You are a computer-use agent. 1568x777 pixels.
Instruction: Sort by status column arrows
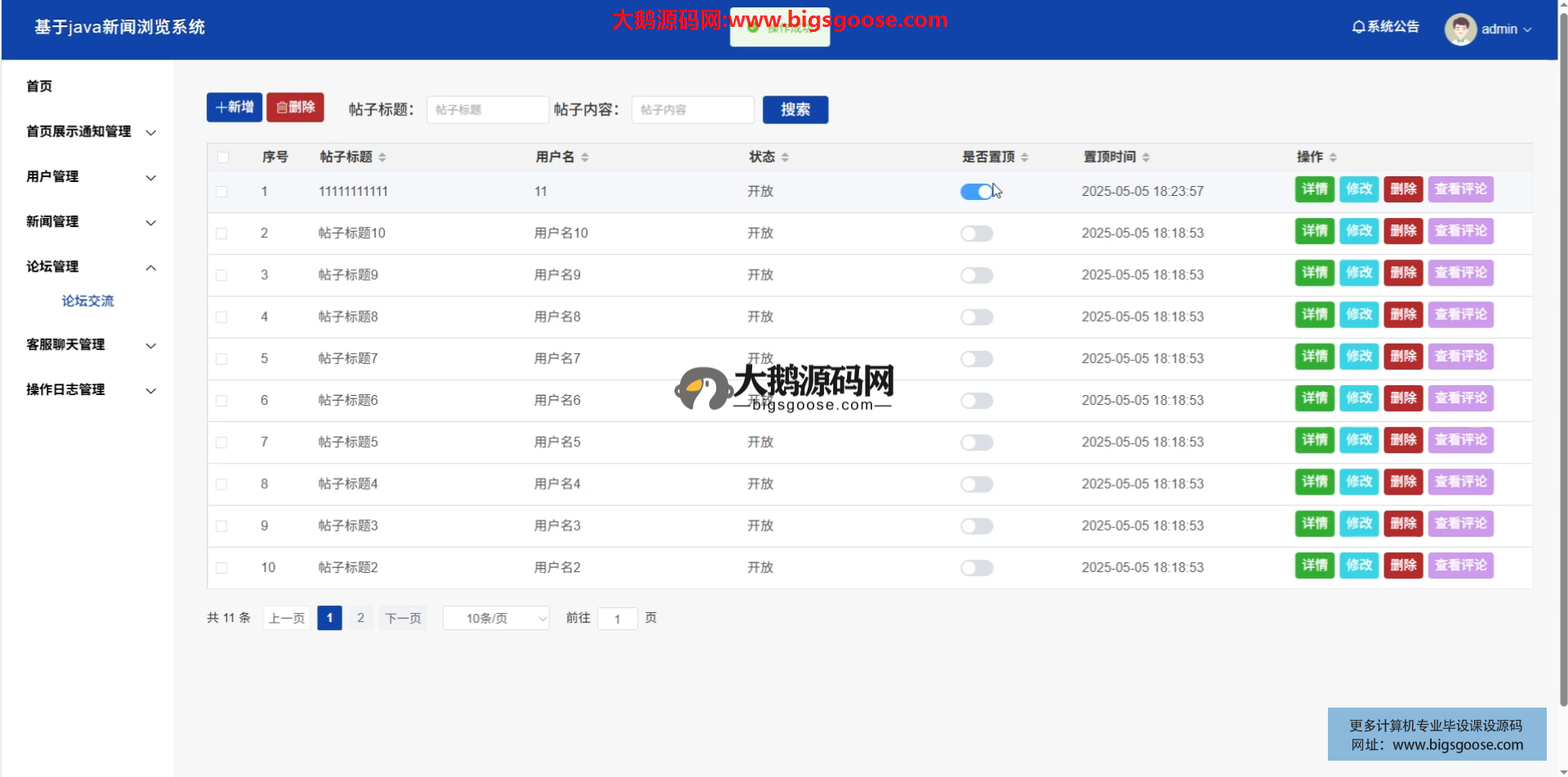[x=785, y=158]
